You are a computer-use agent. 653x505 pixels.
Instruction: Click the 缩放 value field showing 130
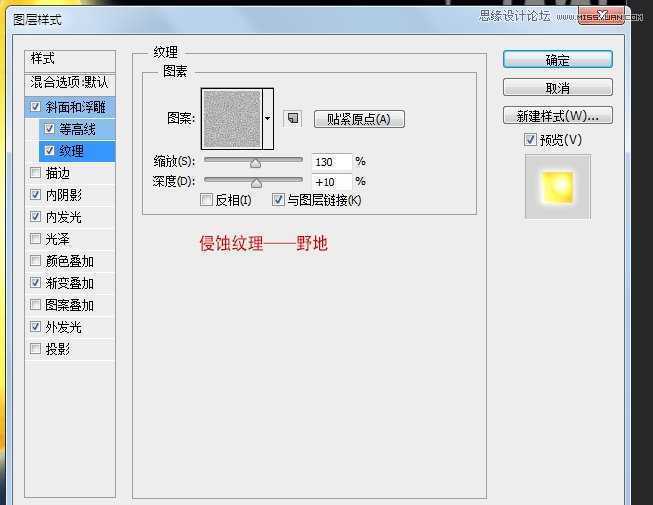(x=331, y=162)
